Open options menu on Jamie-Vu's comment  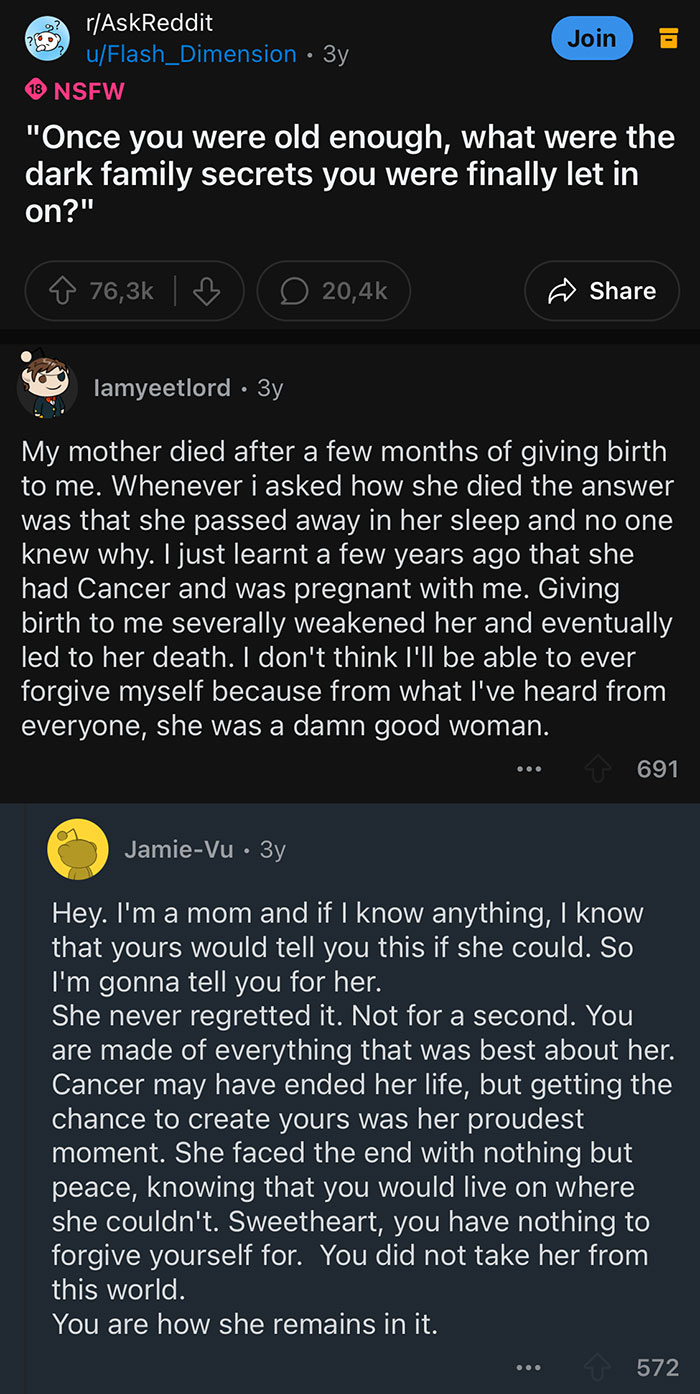pos(529,1367)
